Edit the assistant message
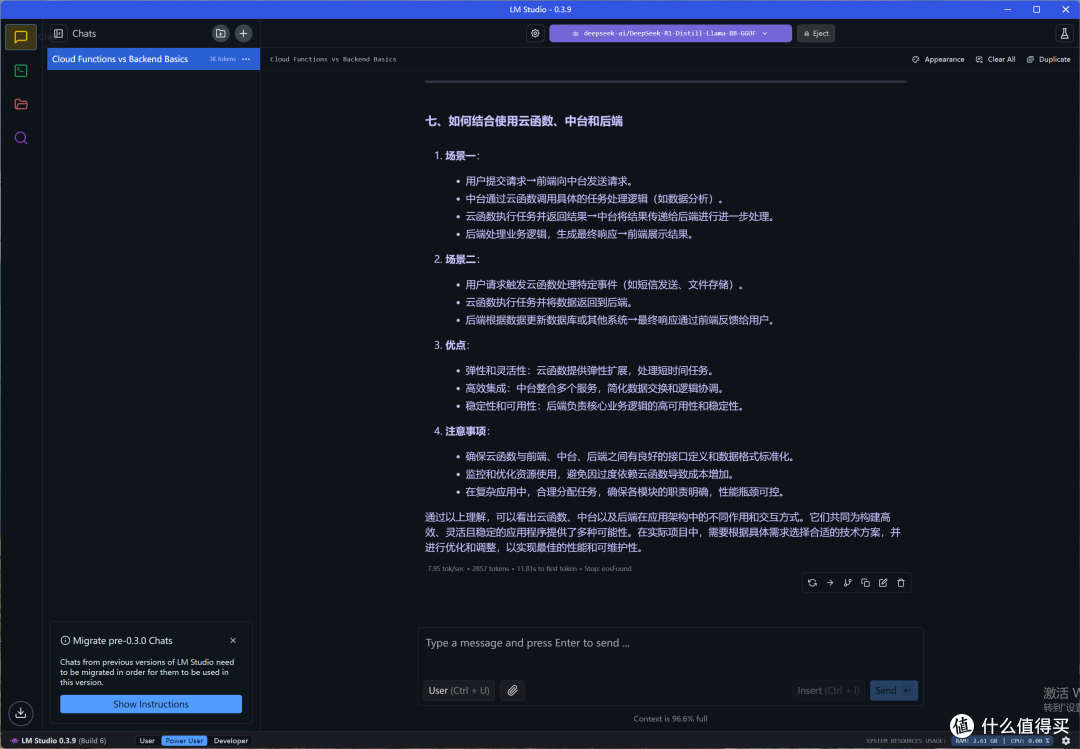The width and height of the screenshot is (1080, 749). click(x=883, y=582)
